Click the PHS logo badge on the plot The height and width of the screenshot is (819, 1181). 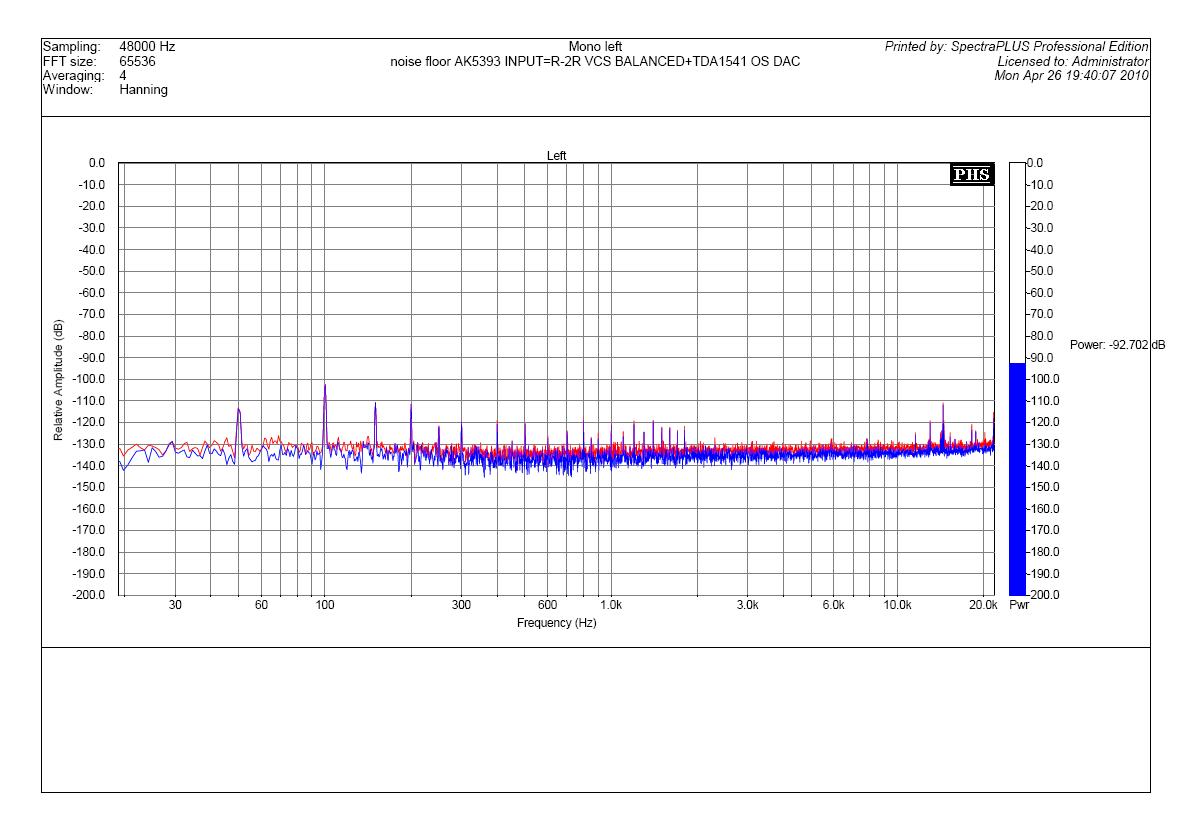click(x=972, y=175)
